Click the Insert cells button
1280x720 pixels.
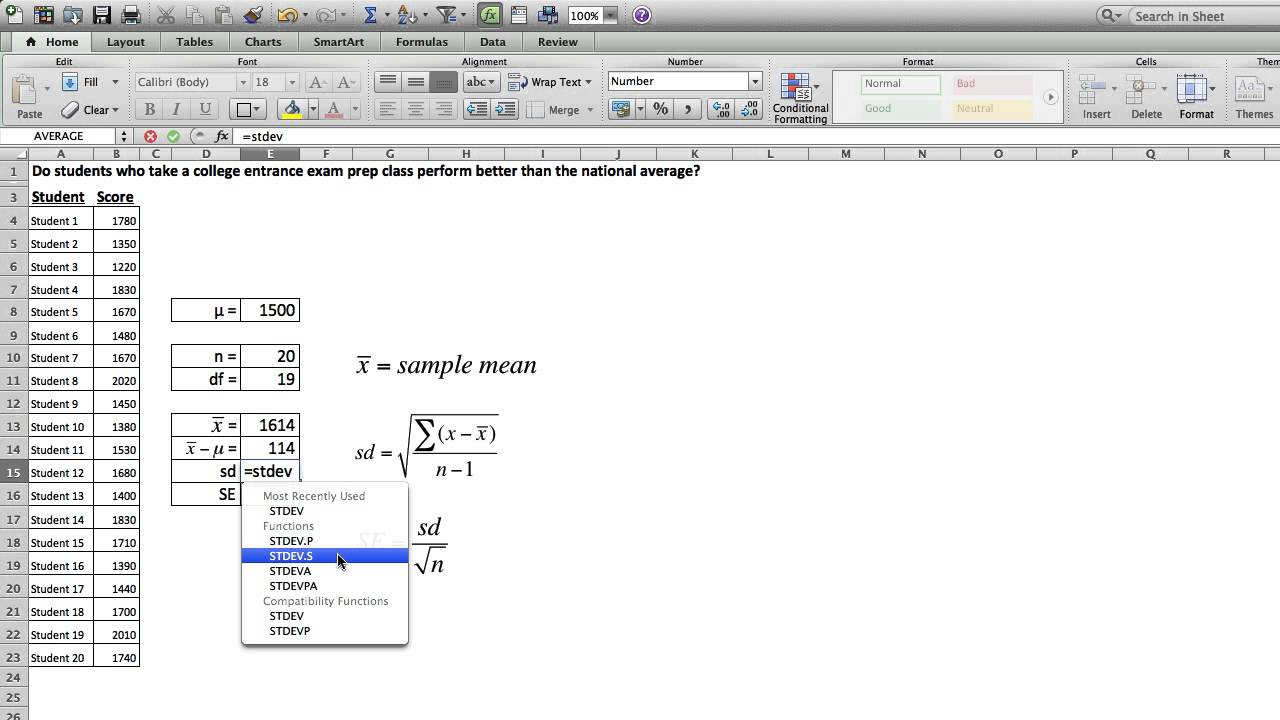(1096, 97)
